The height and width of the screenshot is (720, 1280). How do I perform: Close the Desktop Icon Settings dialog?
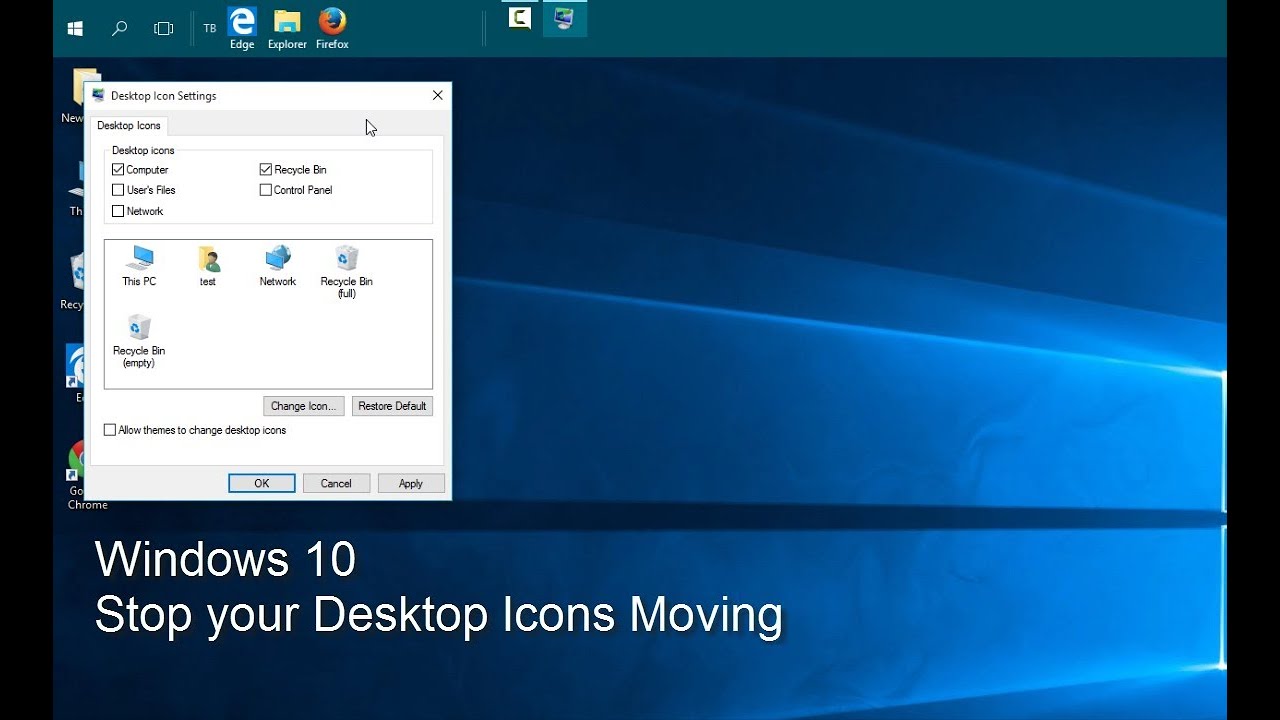click(x=437, y=96)
